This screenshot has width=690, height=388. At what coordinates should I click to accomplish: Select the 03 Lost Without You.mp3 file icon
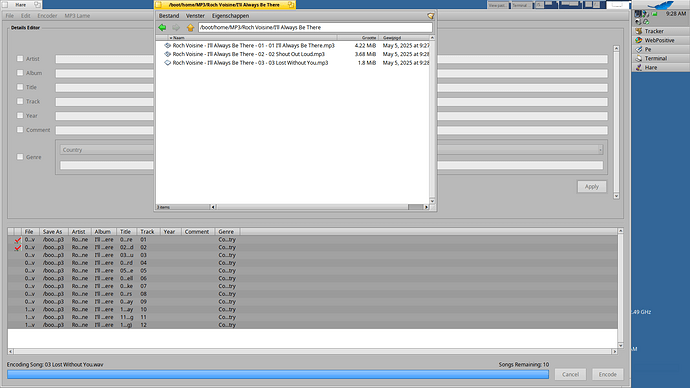tap(167, 63)
